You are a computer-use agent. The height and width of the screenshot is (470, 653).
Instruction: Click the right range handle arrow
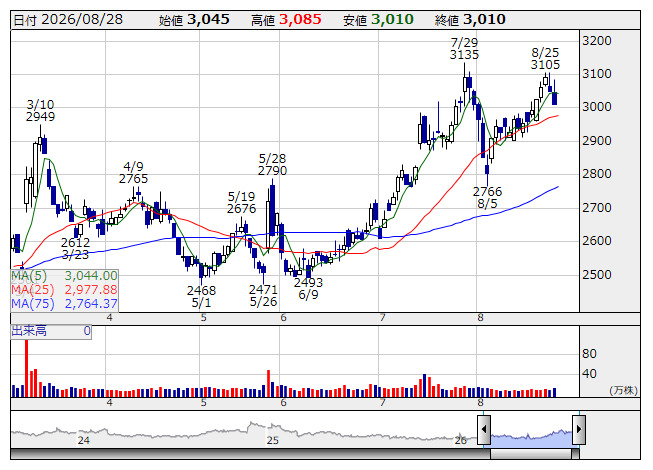click(x=579, y=429)
